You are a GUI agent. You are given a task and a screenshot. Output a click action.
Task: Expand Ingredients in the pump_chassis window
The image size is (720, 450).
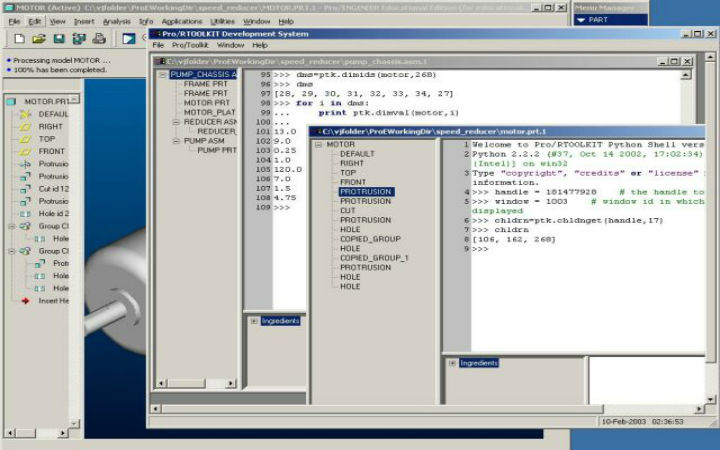(x=254, y=321)
